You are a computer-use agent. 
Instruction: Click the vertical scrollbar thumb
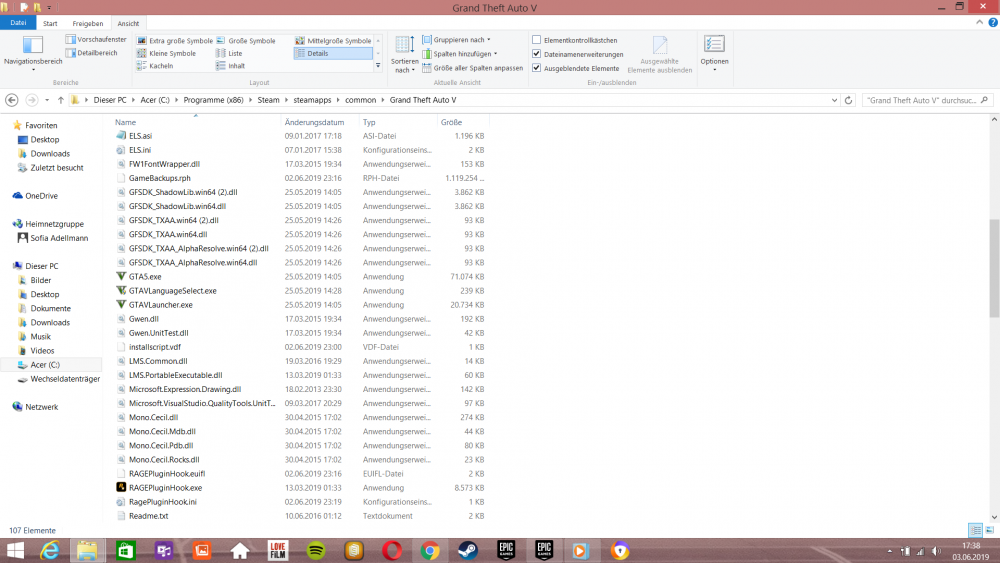(x=994, y=268)
